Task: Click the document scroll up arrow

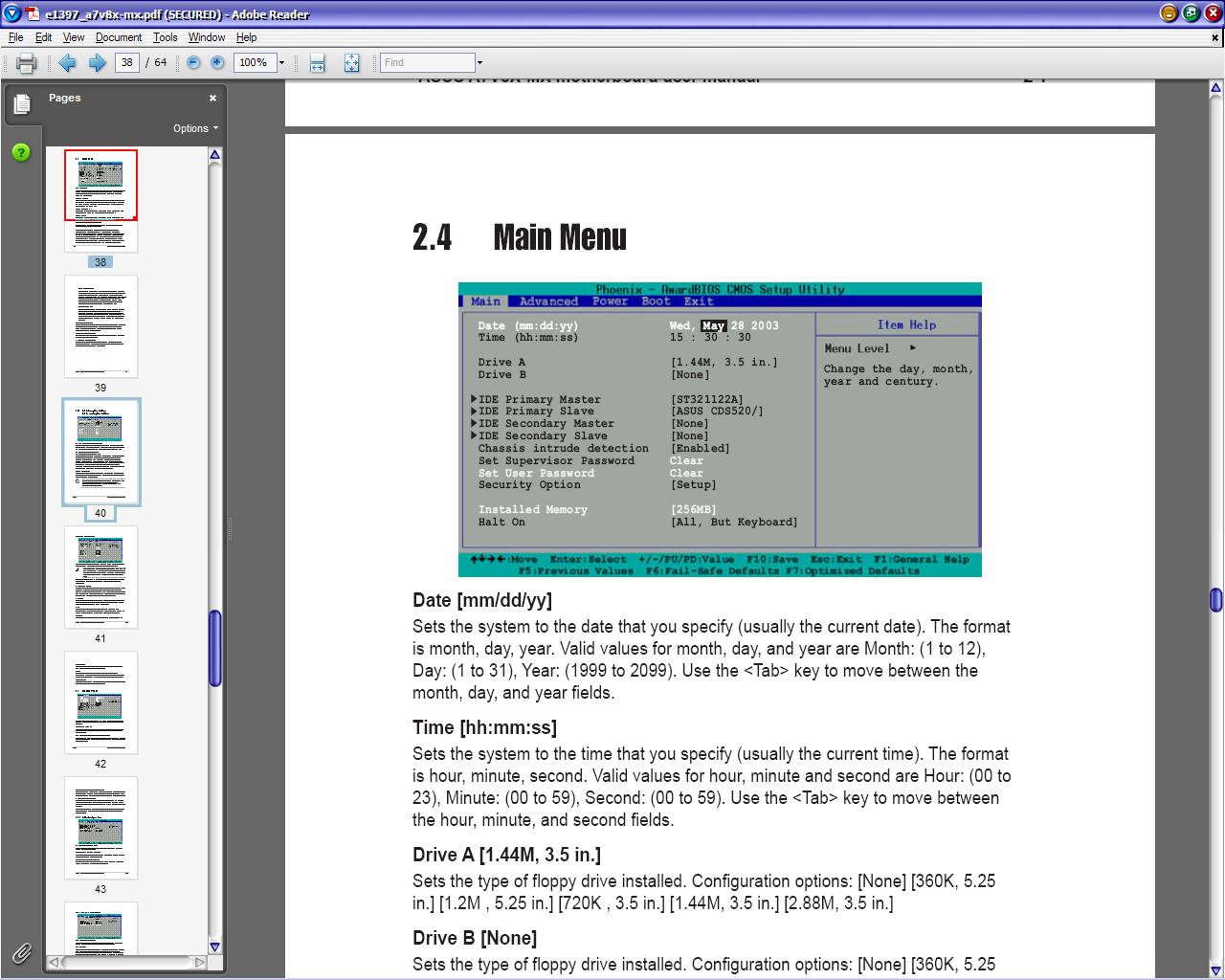Action: (x=1215, y=88)
